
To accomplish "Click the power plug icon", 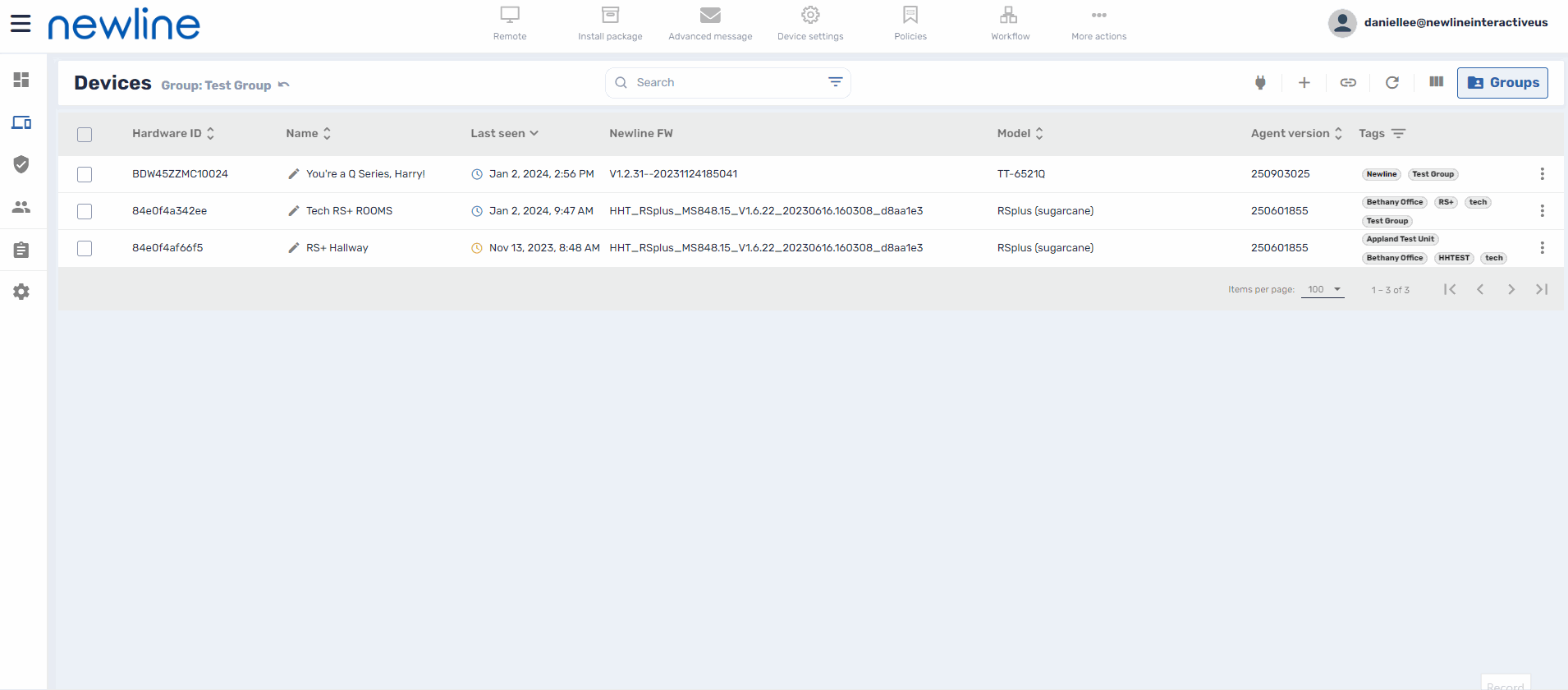I will 1260,82.
